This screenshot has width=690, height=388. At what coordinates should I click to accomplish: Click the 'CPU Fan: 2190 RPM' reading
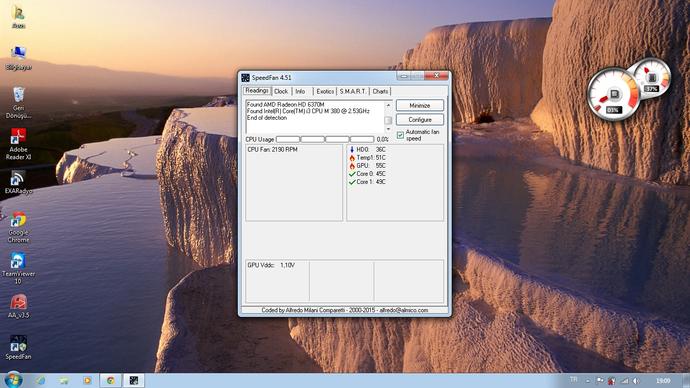click(272, 150)
